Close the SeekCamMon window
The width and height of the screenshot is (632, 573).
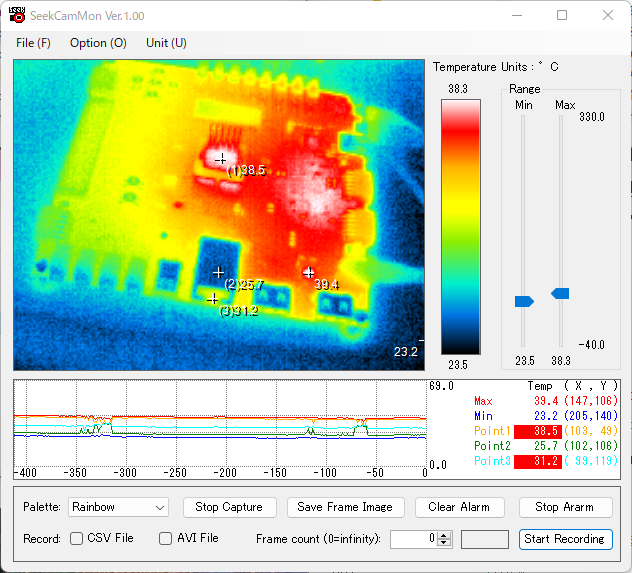coord(608,16)
